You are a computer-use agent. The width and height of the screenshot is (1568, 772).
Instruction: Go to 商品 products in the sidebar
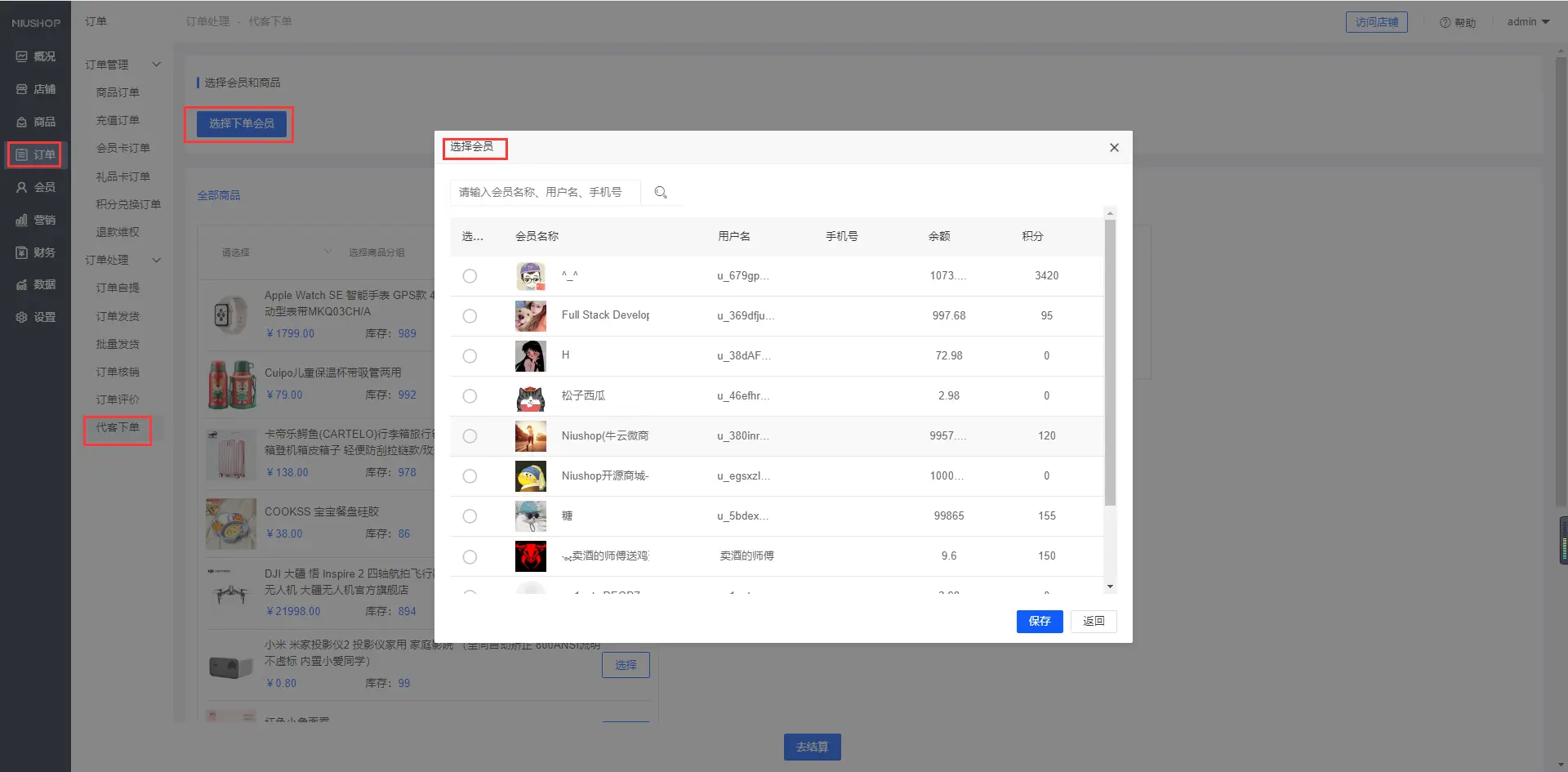(x=35, y=122)
